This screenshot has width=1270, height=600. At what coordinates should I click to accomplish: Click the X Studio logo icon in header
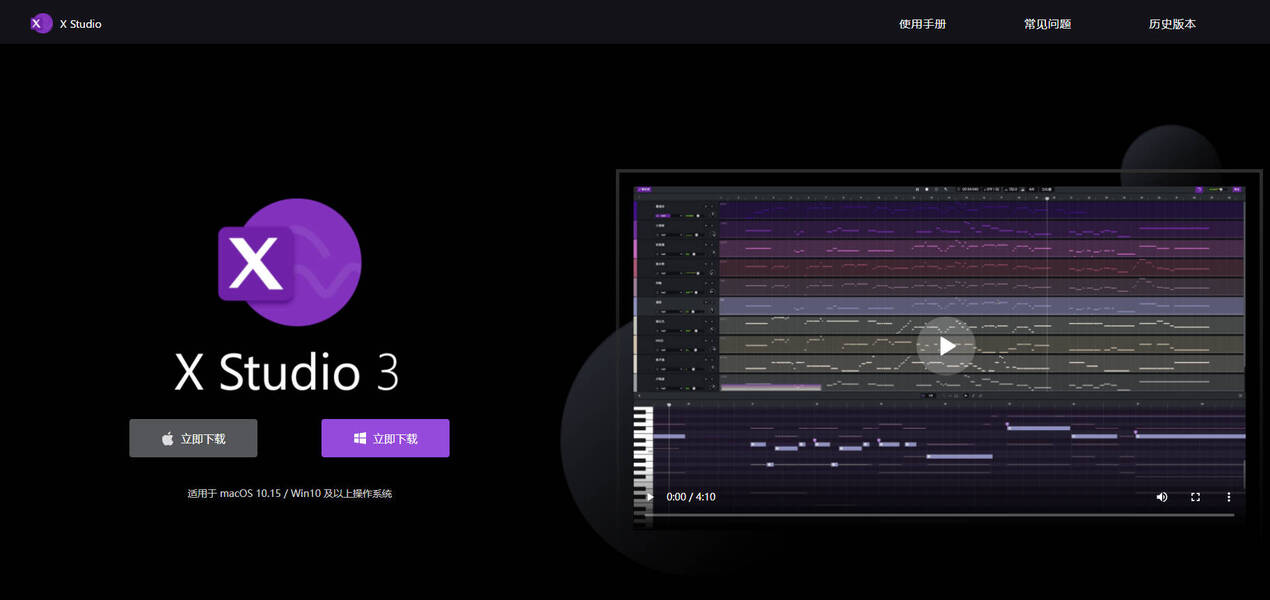pos(41,23)
